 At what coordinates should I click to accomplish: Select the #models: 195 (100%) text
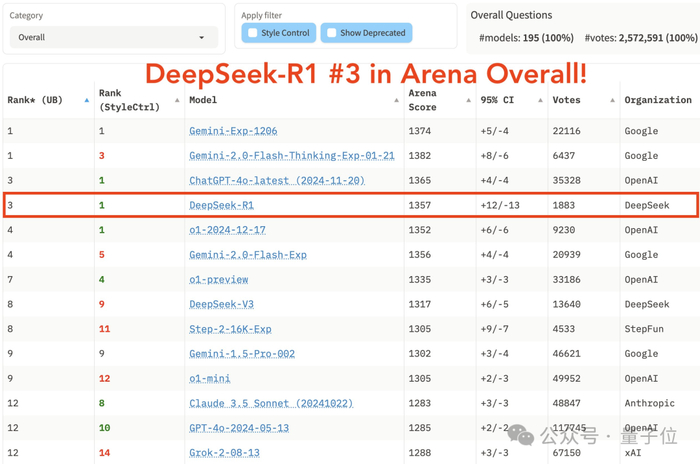coord(526,38)
